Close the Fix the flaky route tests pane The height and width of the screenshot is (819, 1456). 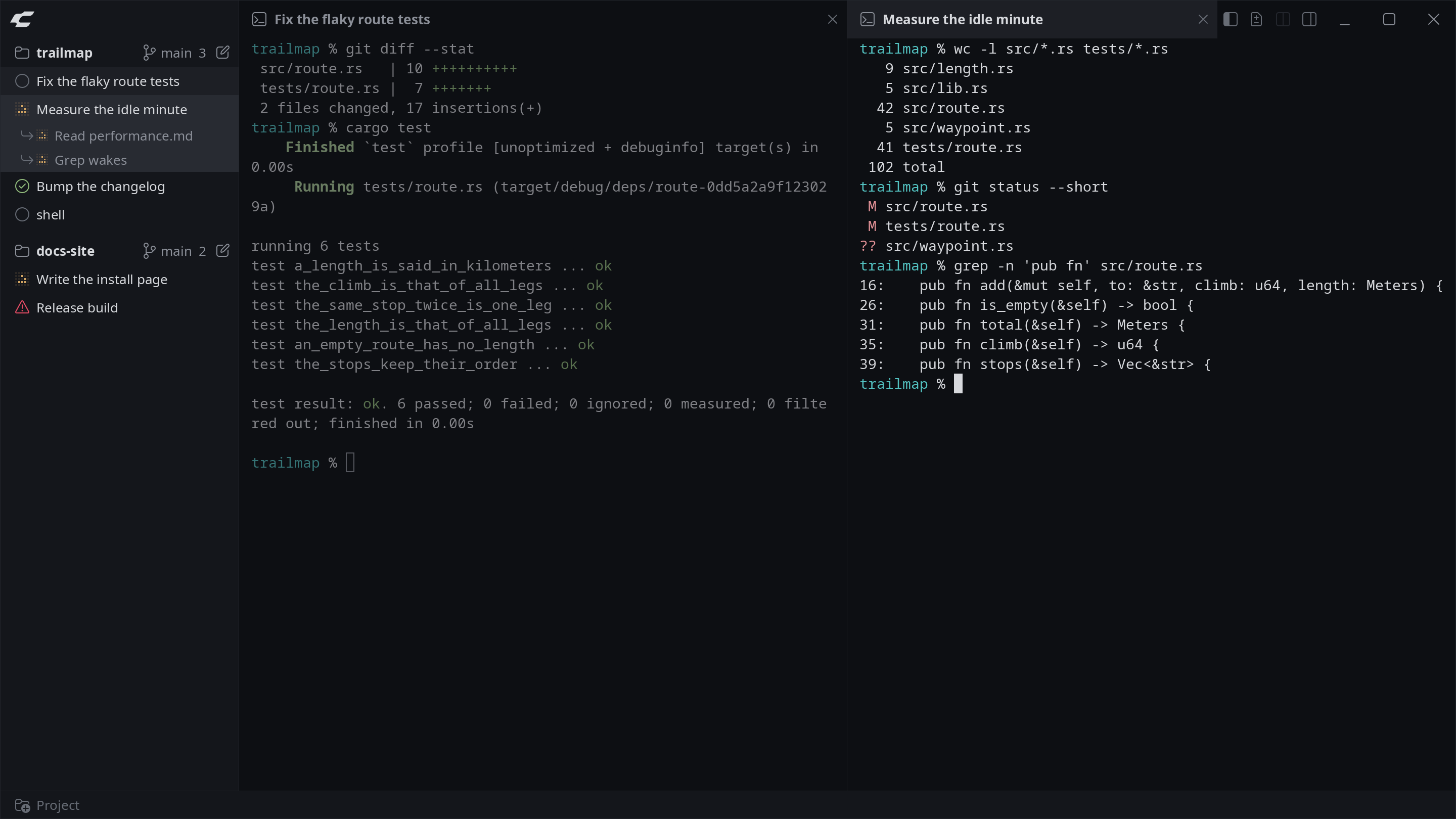pos(833,19)
